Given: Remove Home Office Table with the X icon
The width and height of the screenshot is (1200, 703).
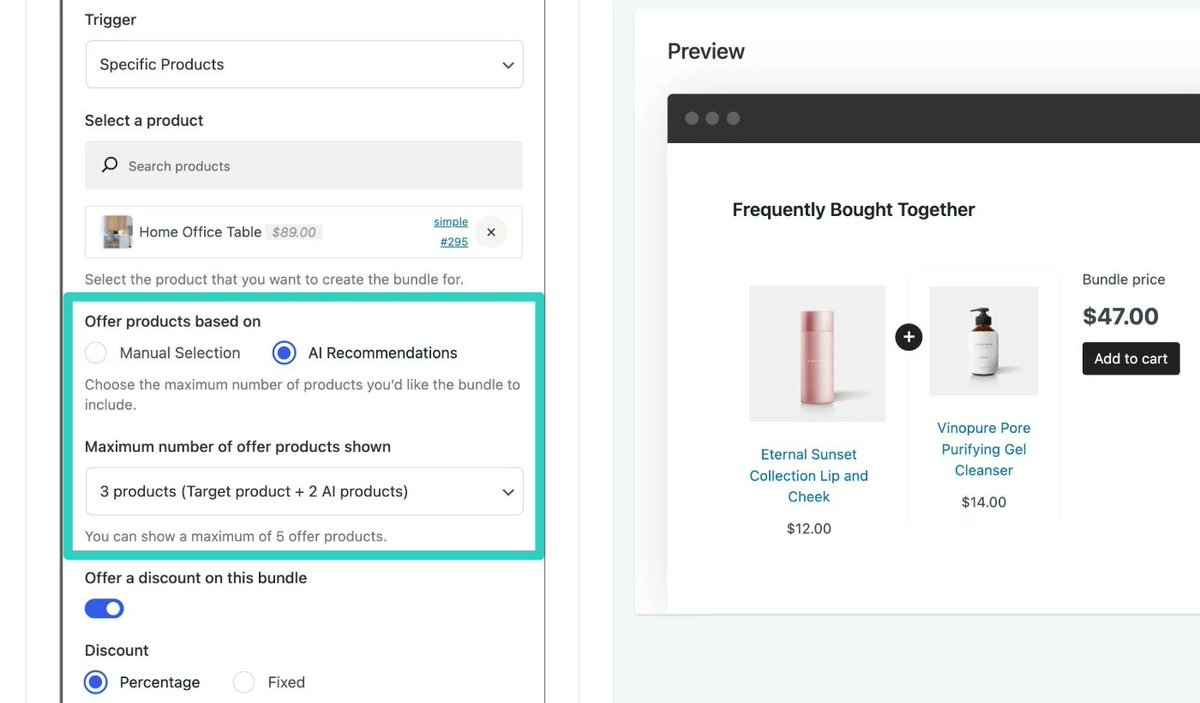Looking at the screenshot, I should click(x=491, y=232).
